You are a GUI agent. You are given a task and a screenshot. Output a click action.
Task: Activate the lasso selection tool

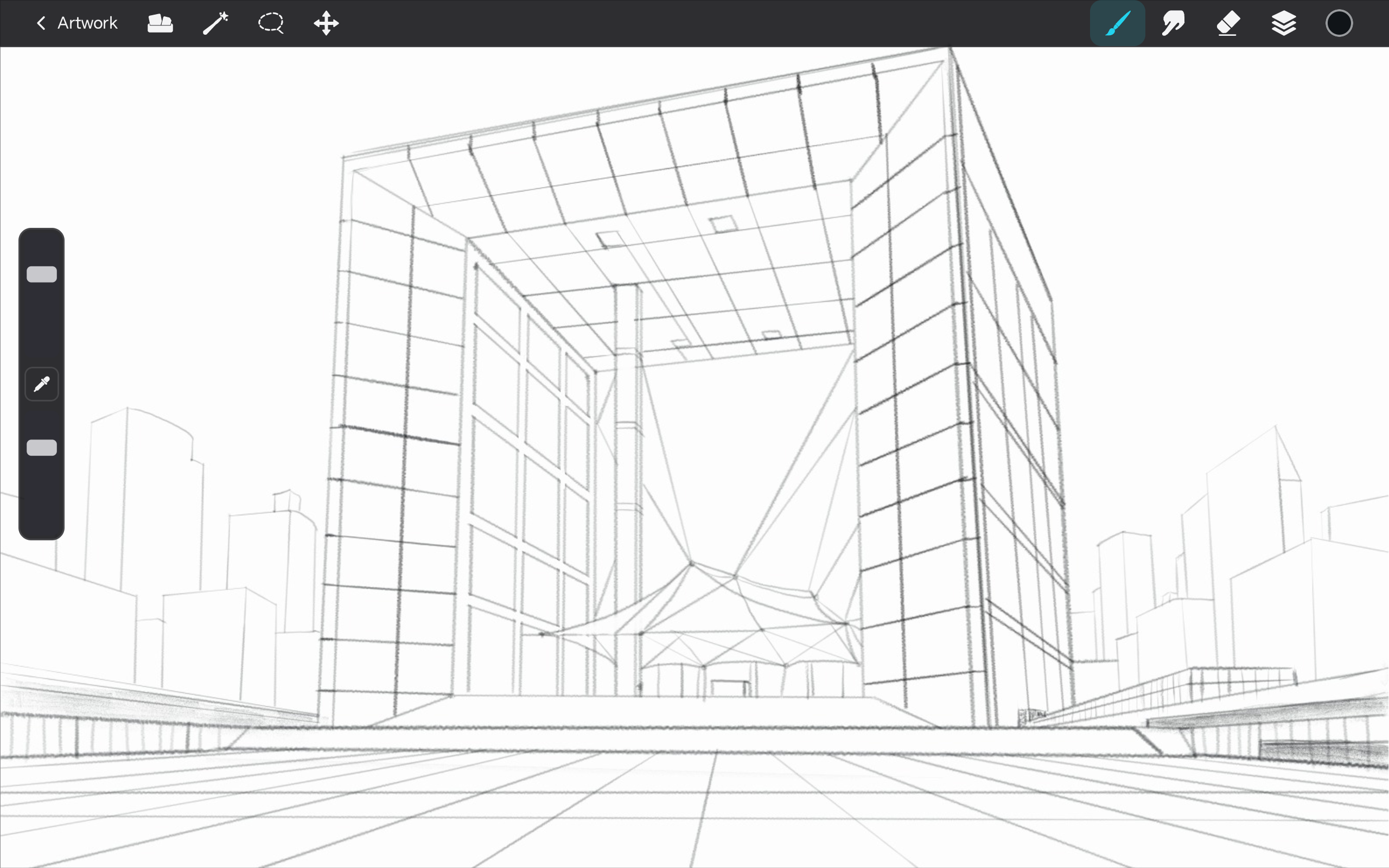click(271, 23)
